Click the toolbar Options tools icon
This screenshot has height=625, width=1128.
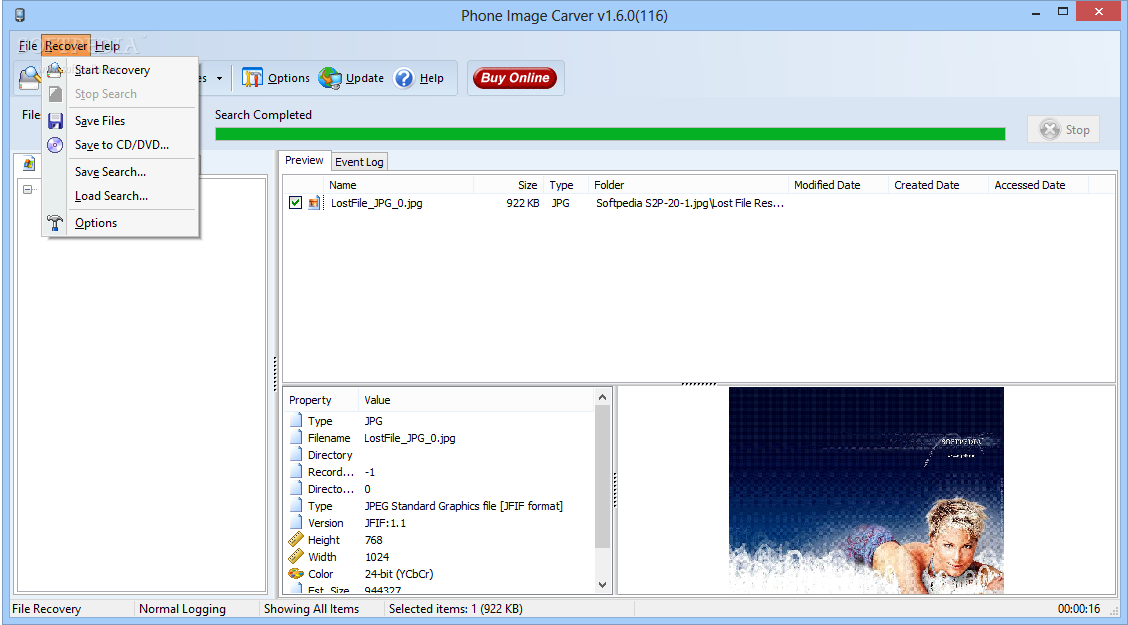pos(253,78)
